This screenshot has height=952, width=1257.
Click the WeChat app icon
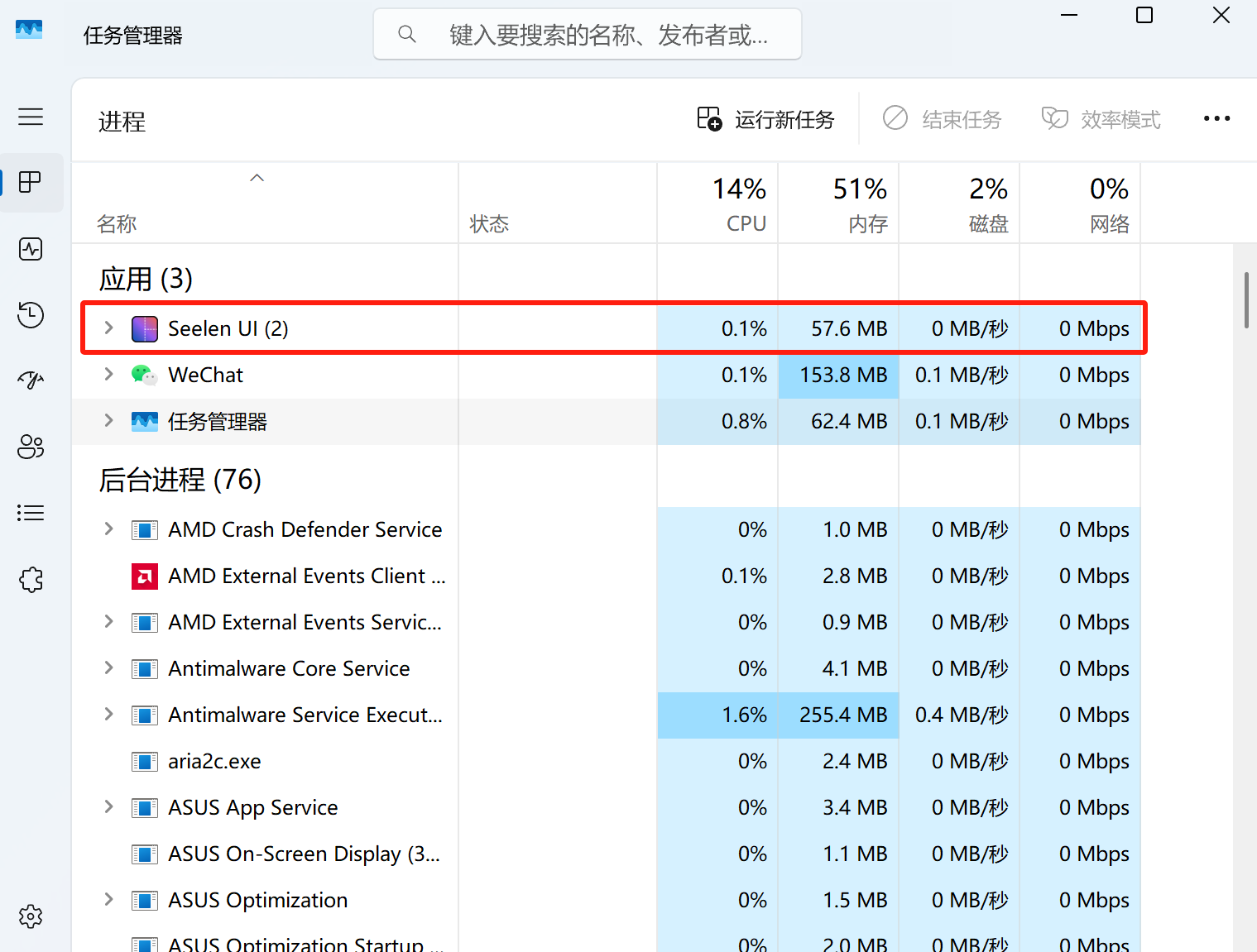[x=145, y=376]
